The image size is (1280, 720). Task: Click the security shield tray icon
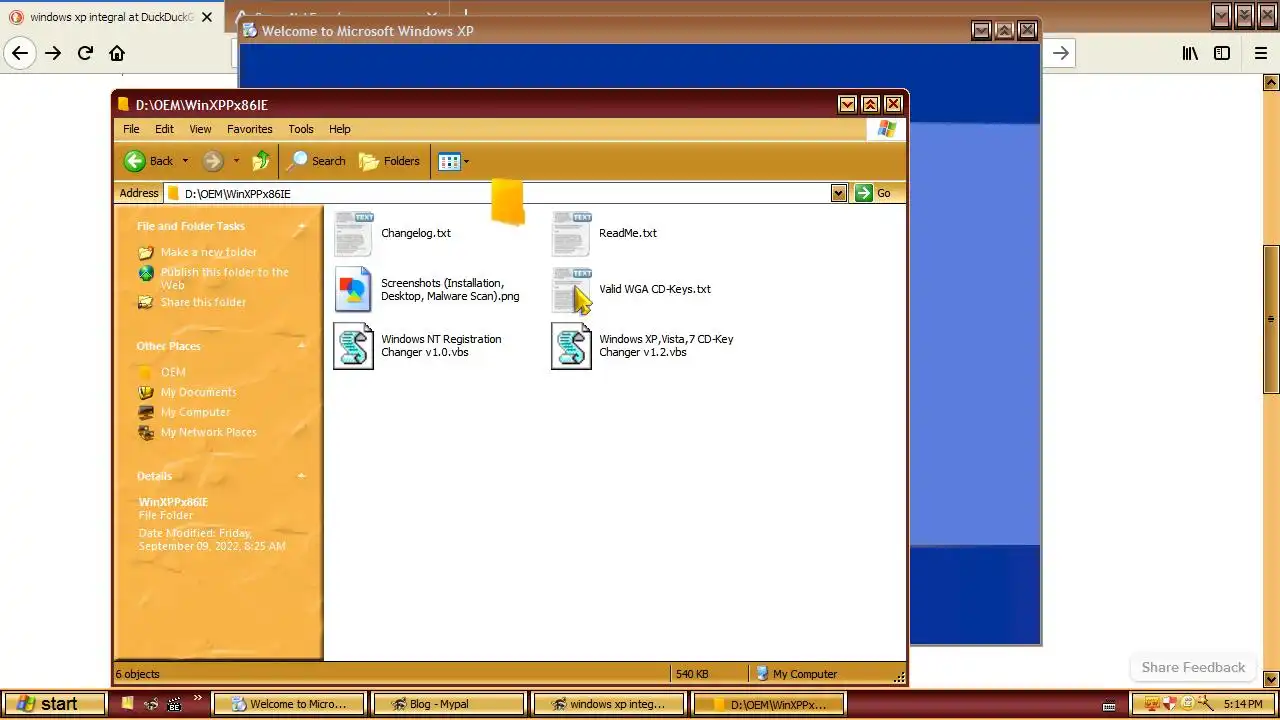pos(1168,704)
